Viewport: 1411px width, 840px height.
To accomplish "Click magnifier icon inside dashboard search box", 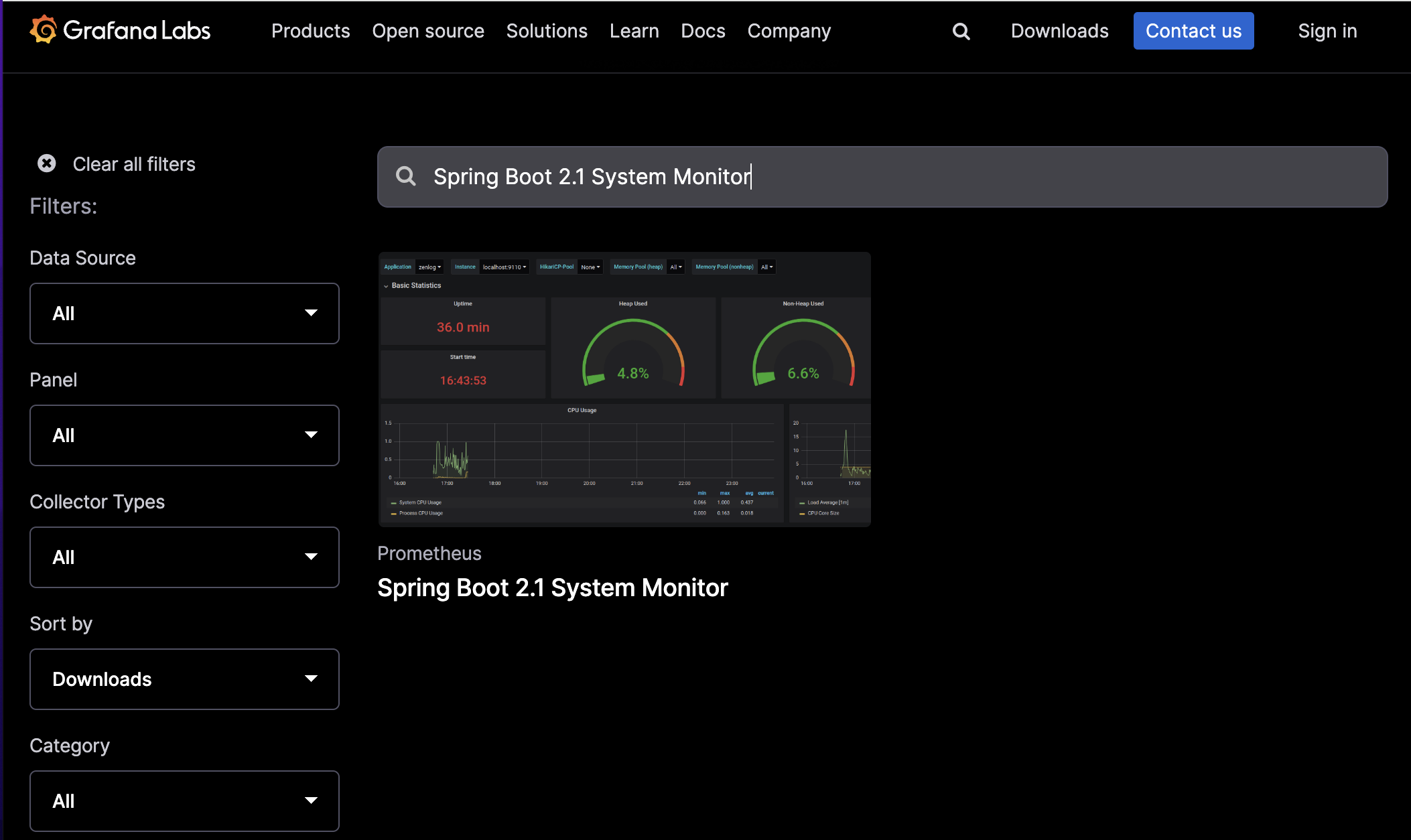I will 405,176.
